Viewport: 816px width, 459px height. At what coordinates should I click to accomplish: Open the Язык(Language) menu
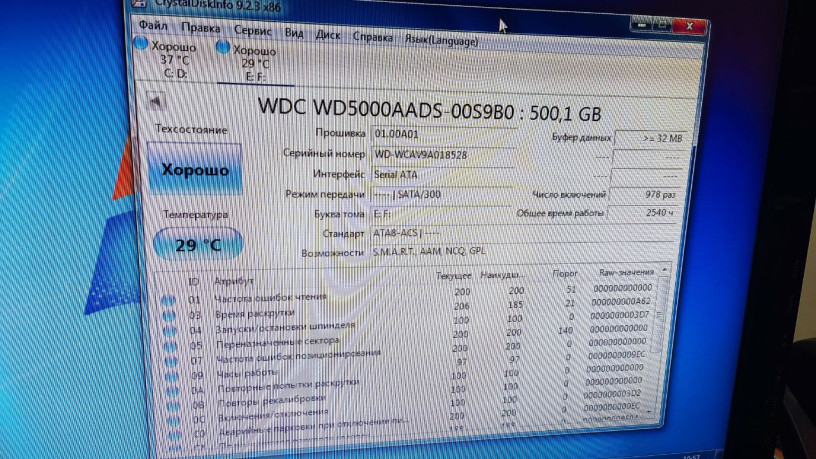tap(441, 41)
